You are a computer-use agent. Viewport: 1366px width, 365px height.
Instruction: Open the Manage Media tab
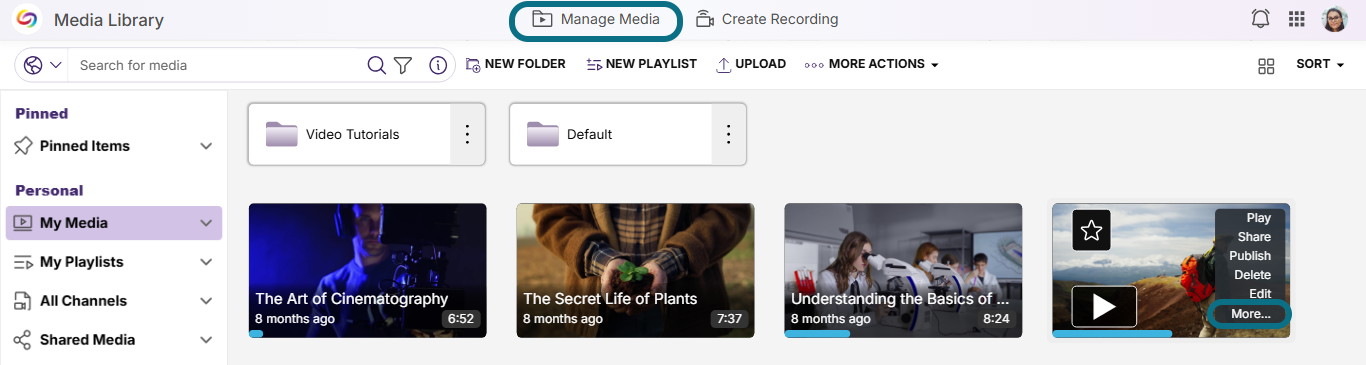[596, 20]
